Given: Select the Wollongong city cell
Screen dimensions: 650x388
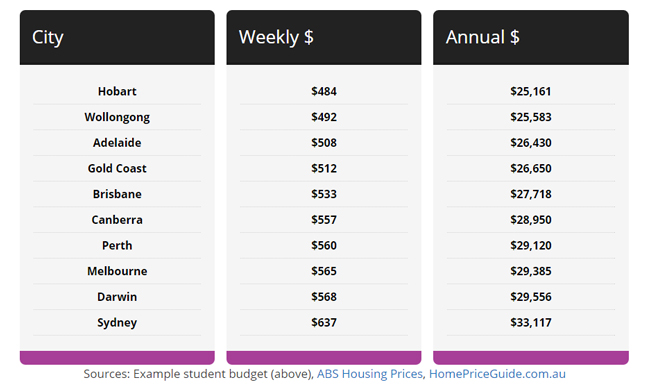Looking at the screenshot, I should tap(117, 117).
